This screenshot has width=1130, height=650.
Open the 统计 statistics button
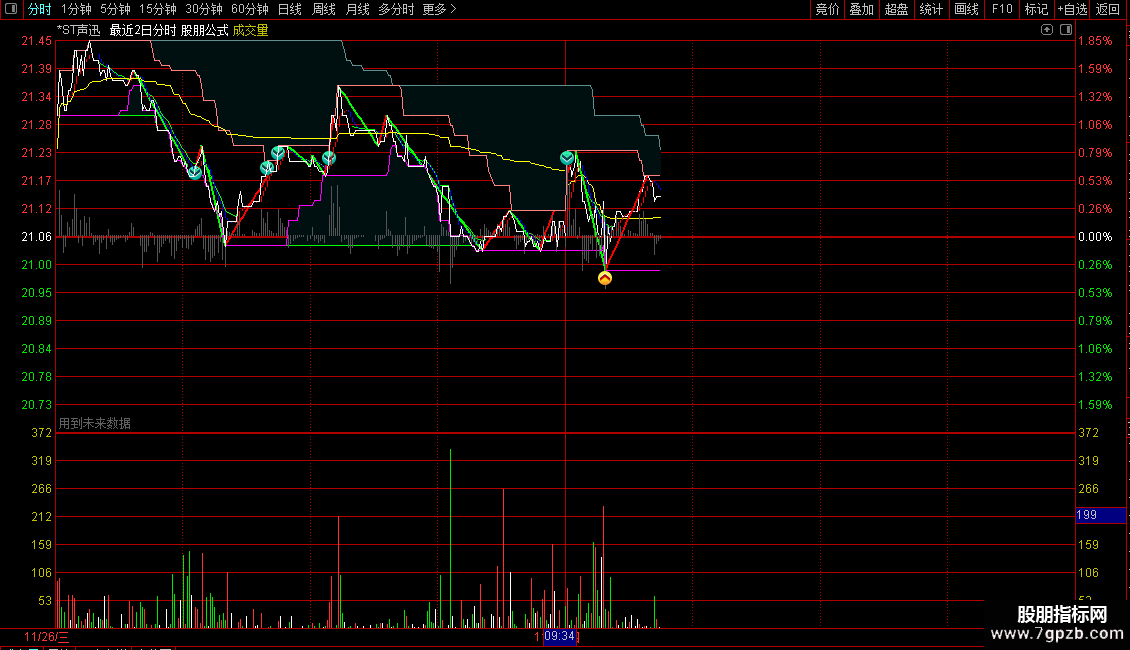coord(931,9)
